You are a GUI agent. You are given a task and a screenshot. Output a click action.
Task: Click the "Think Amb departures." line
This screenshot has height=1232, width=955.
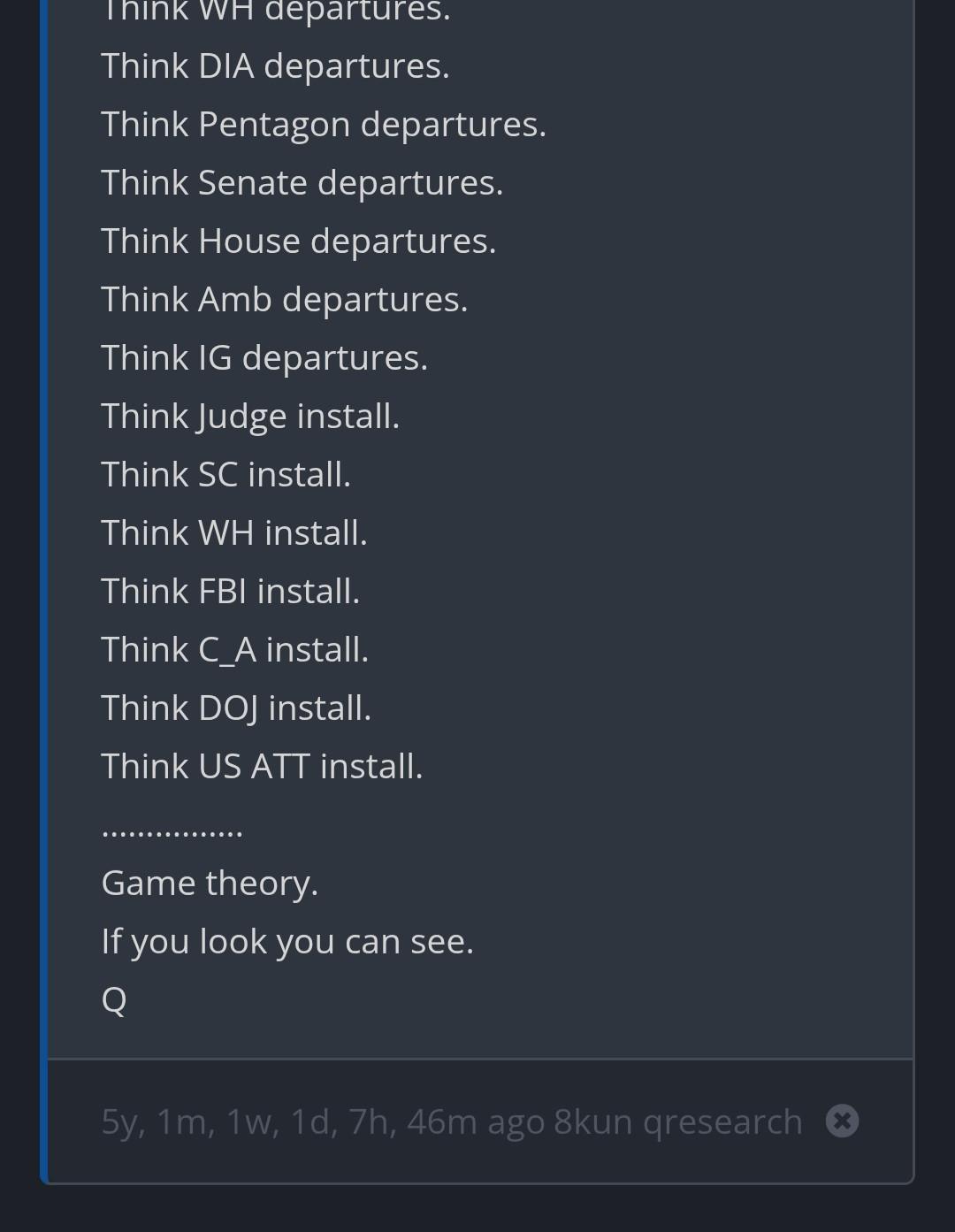[x=284, y=300]
